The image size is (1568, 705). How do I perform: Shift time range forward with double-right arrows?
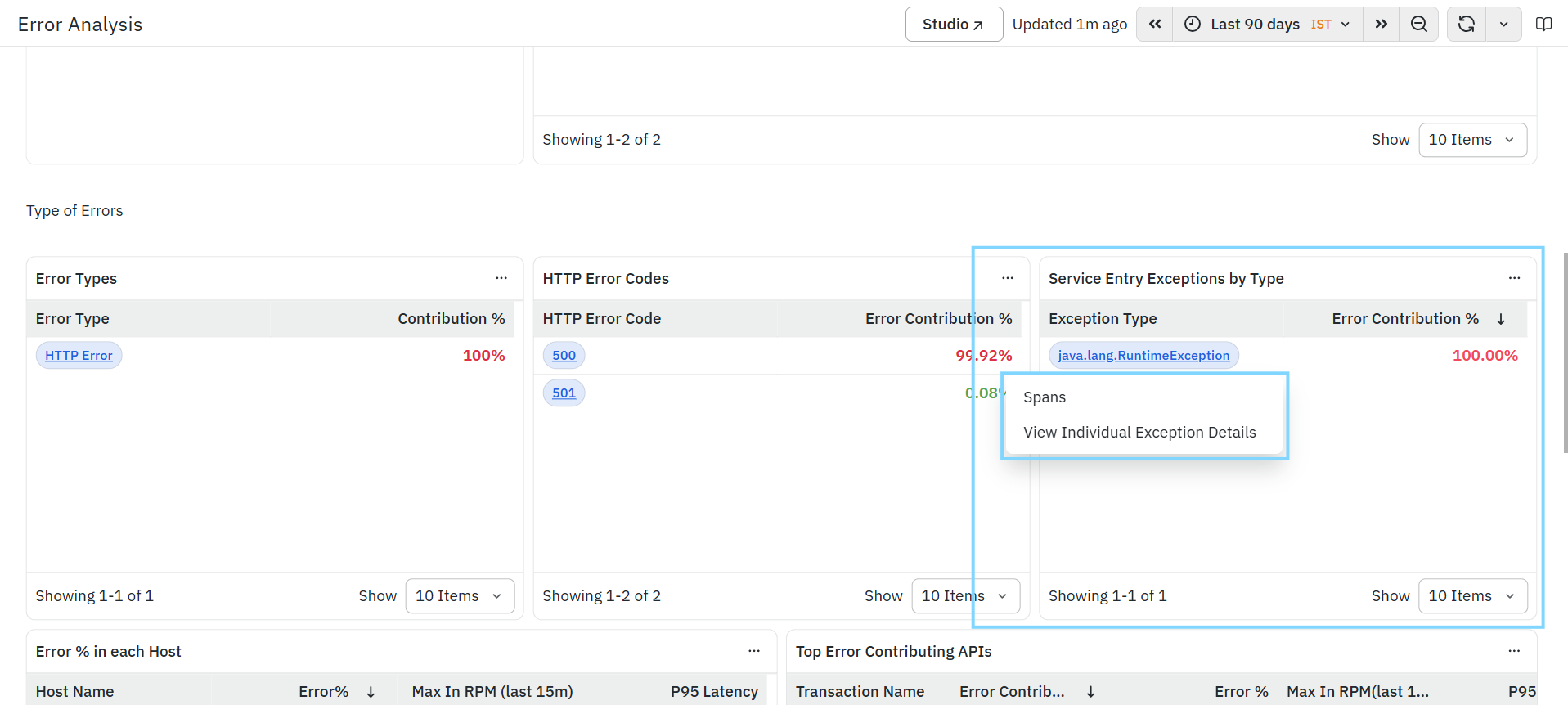(1381, 25)
